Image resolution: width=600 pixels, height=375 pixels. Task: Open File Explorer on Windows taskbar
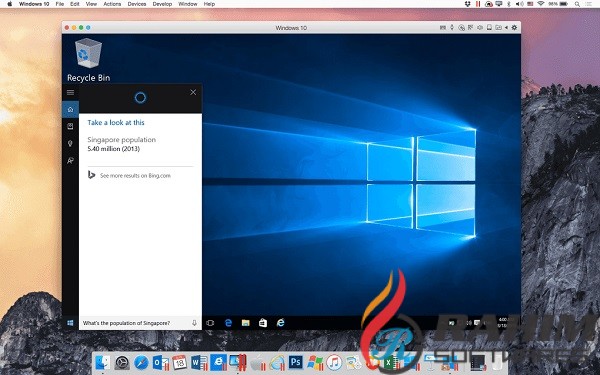point(246,323)
